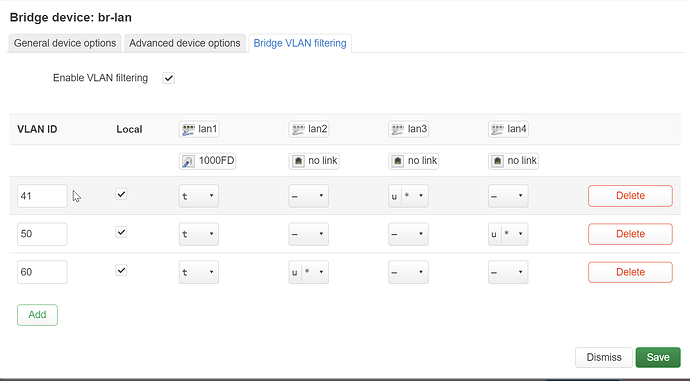690x381 pixels.
Task: Open lan4 dropdown on VLAN 50 row
Action: point(508,234)
